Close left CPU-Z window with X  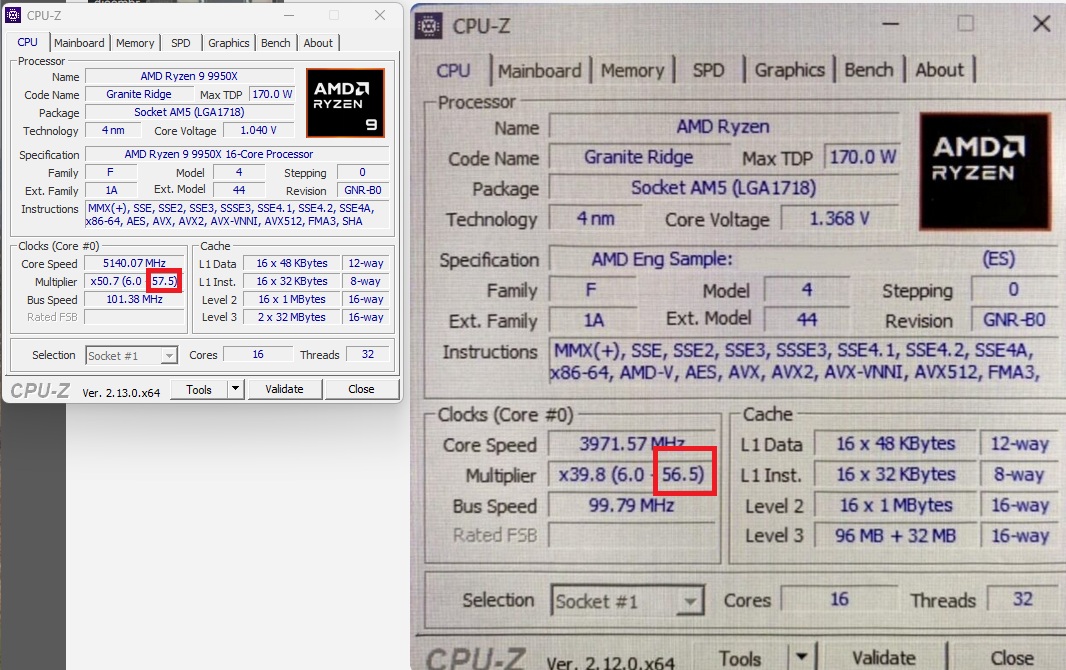tap(380, 15)
